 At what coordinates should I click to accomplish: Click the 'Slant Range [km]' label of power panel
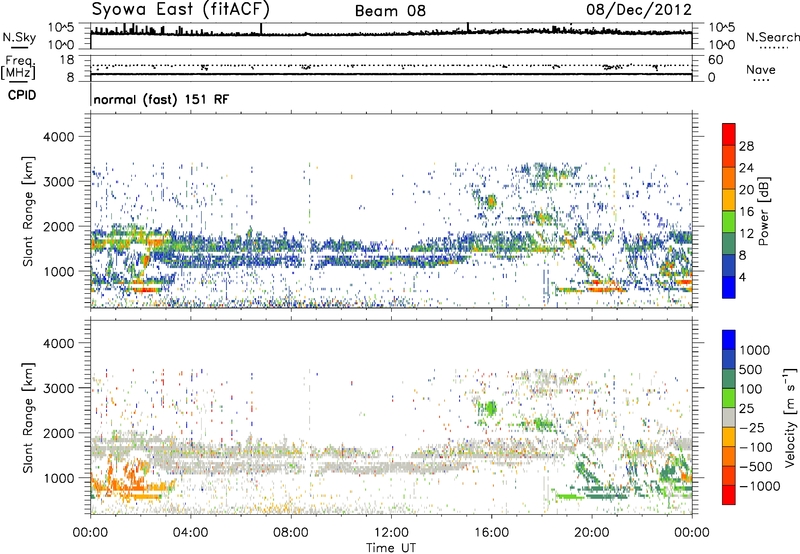pos(28,211)
